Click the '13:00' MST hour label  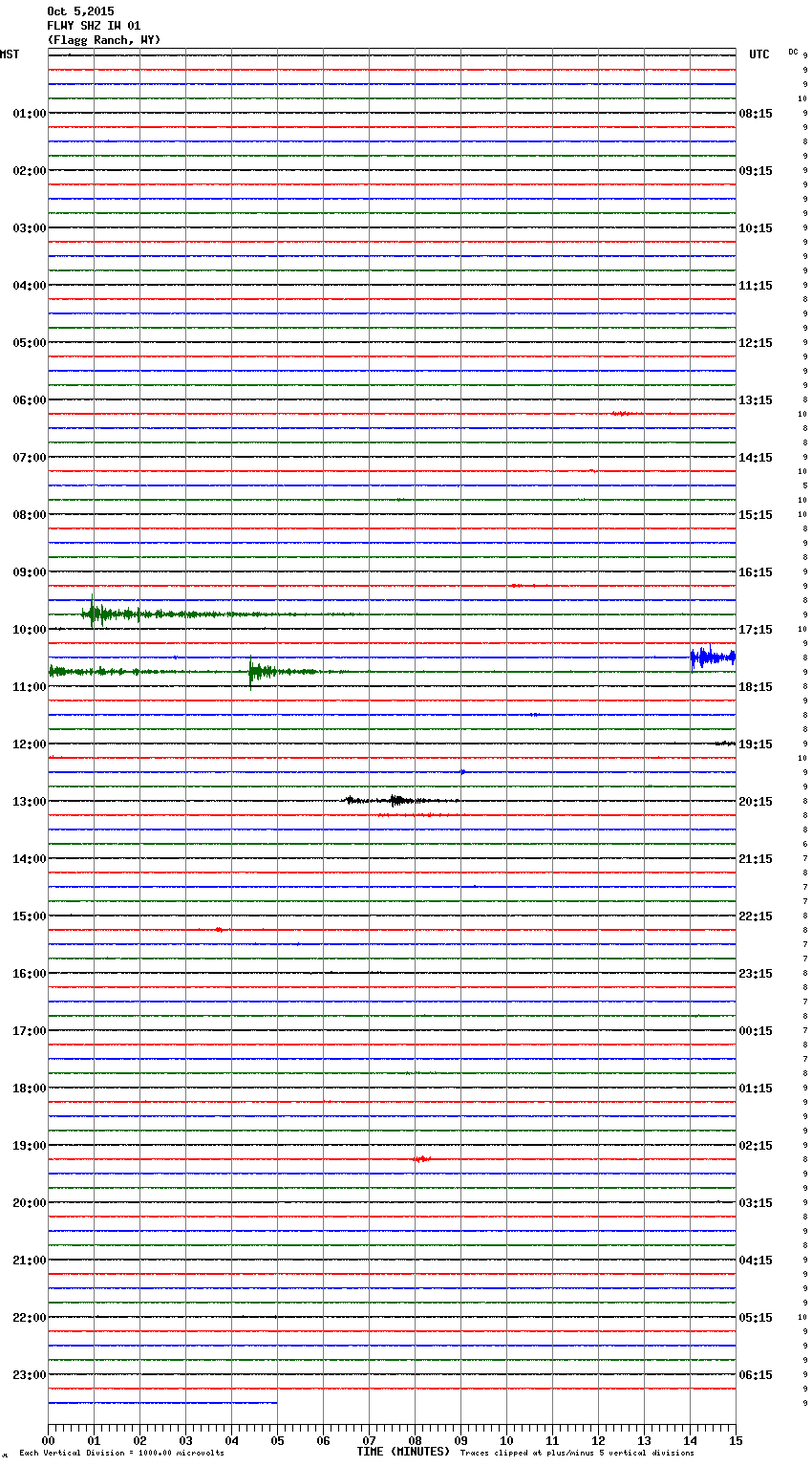[30, 802]
